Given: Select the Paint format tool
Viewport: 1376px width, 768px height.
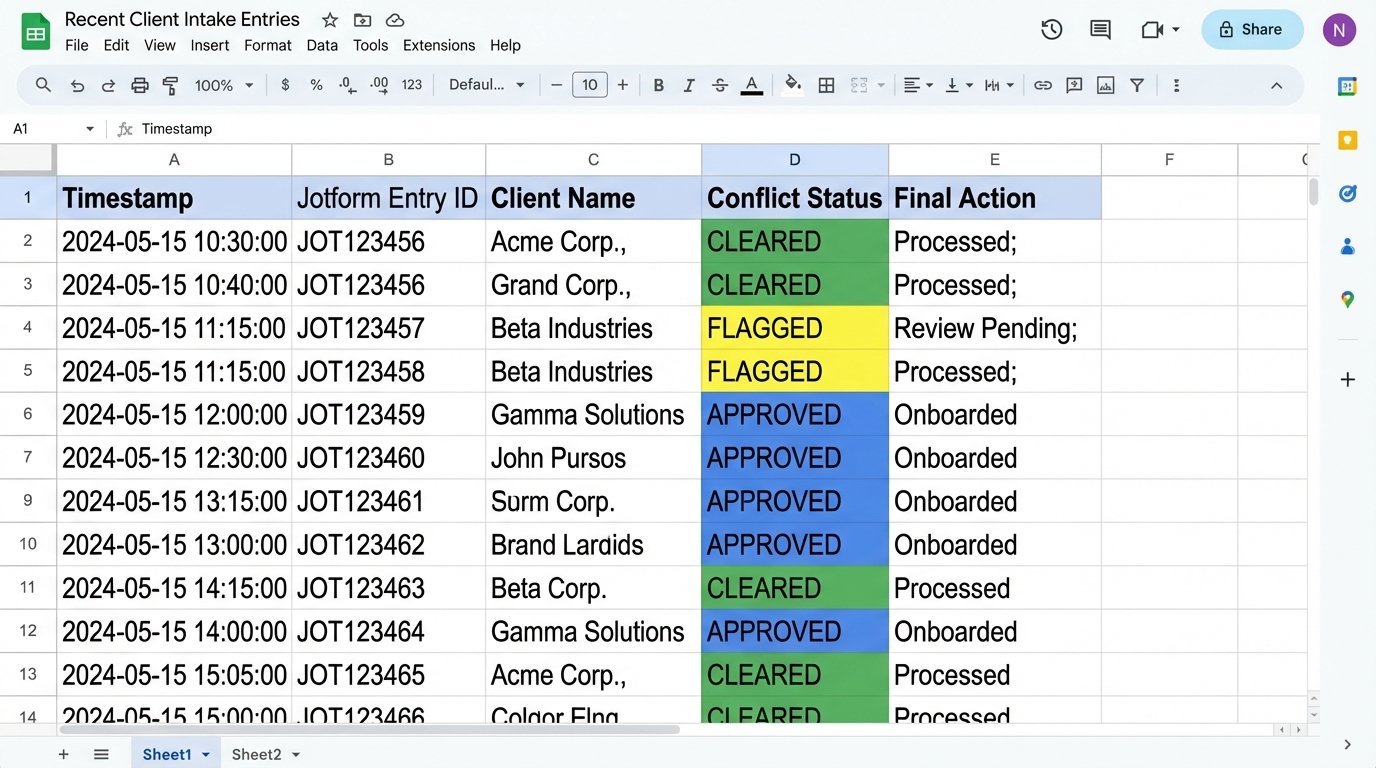Looking at the screenshot, I should [170, 85].
